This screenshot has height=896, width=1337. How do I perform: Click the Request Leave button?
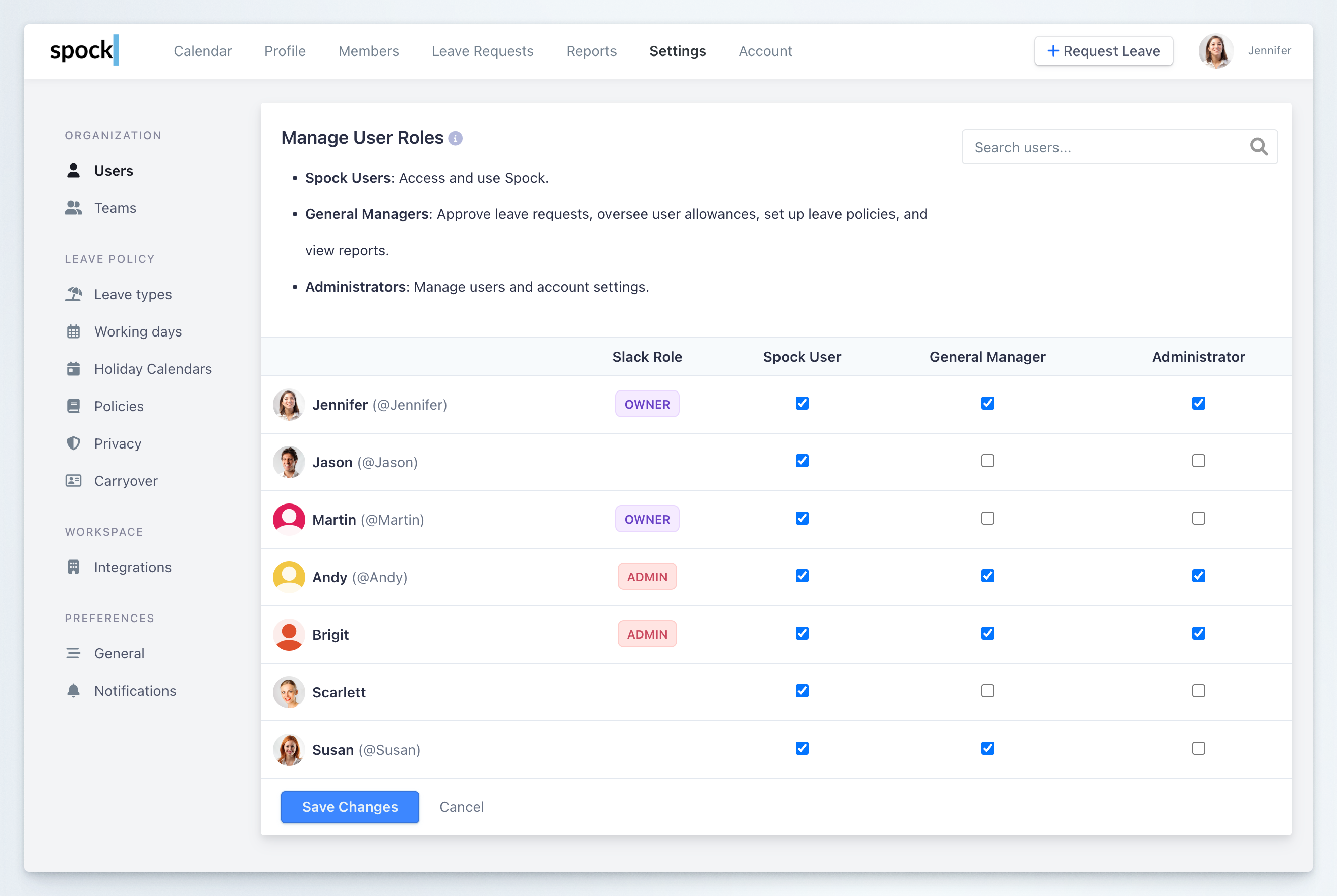click(1103, 51)
